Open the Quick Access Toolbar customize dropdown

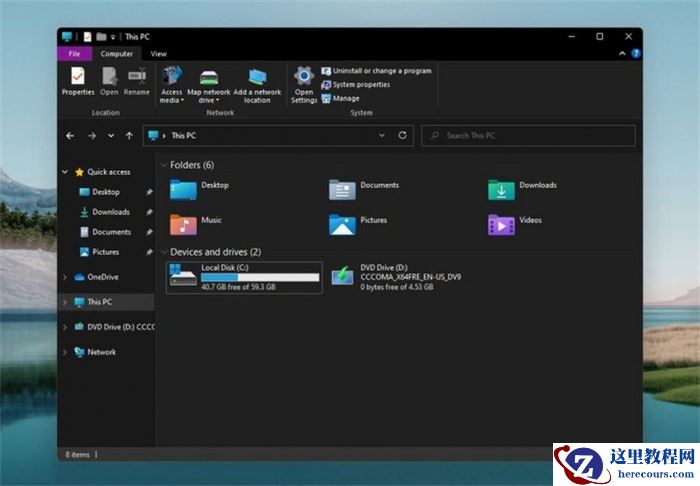pos(113,37)
